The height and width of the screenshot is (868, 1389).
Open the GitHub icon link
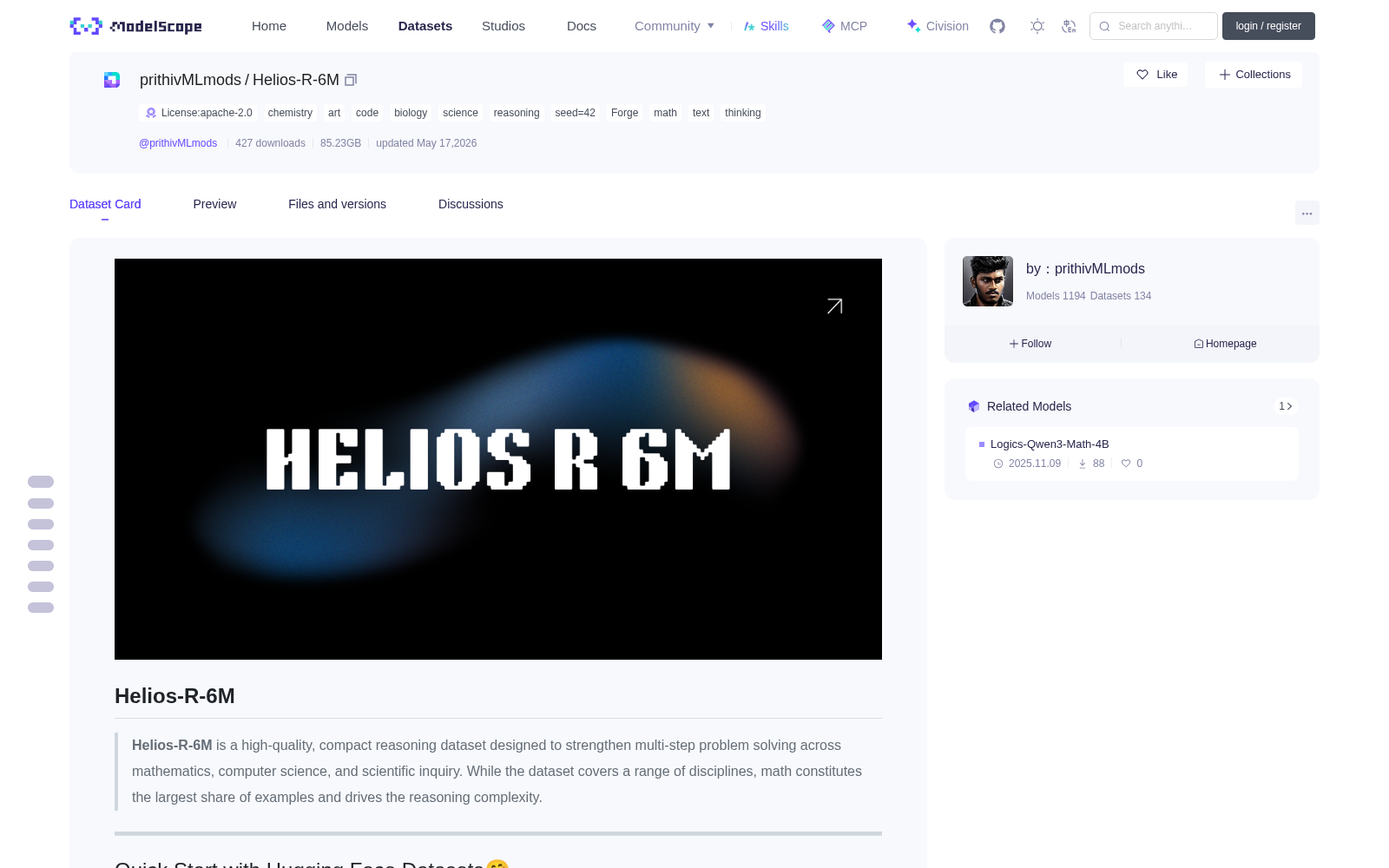(x=997, y=26)
